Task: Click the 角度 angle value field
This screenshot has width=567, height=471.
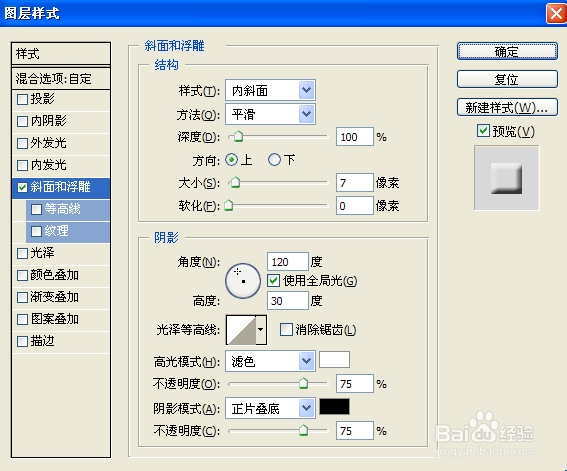Action: tap(288, 262)
